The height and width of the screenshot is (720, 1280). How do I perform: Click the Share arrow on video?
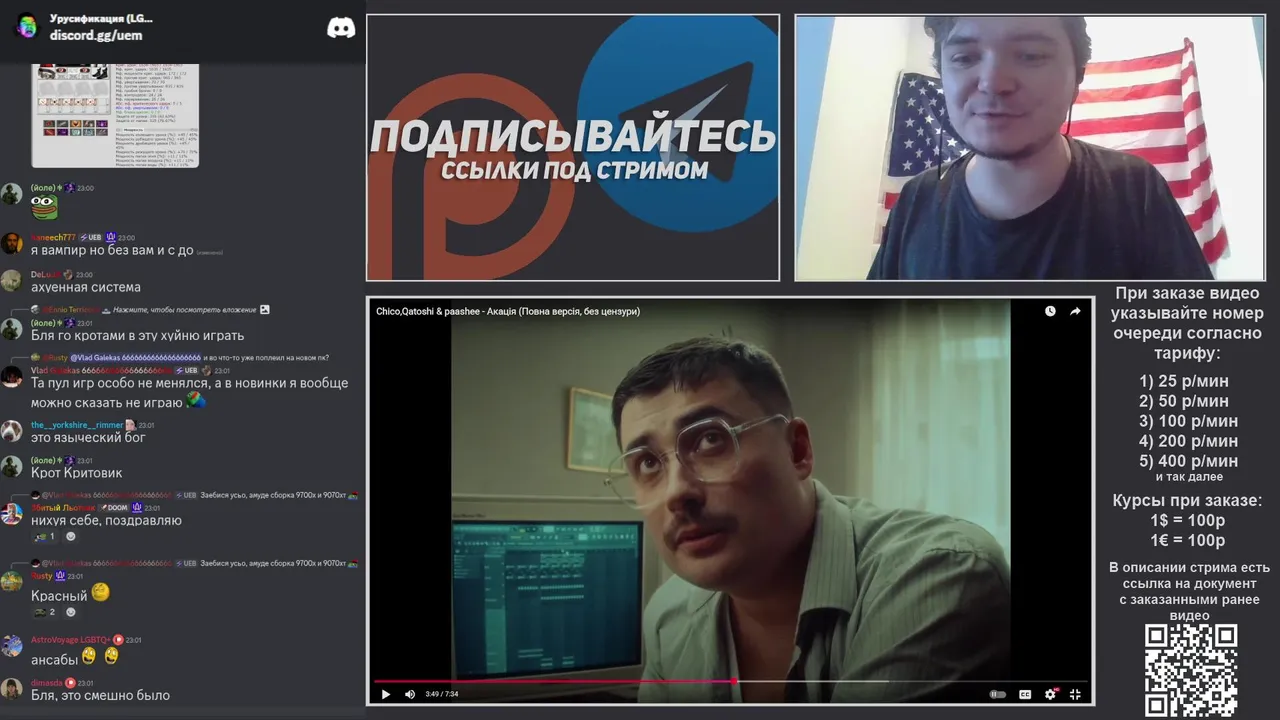(x=1075, y=311)
